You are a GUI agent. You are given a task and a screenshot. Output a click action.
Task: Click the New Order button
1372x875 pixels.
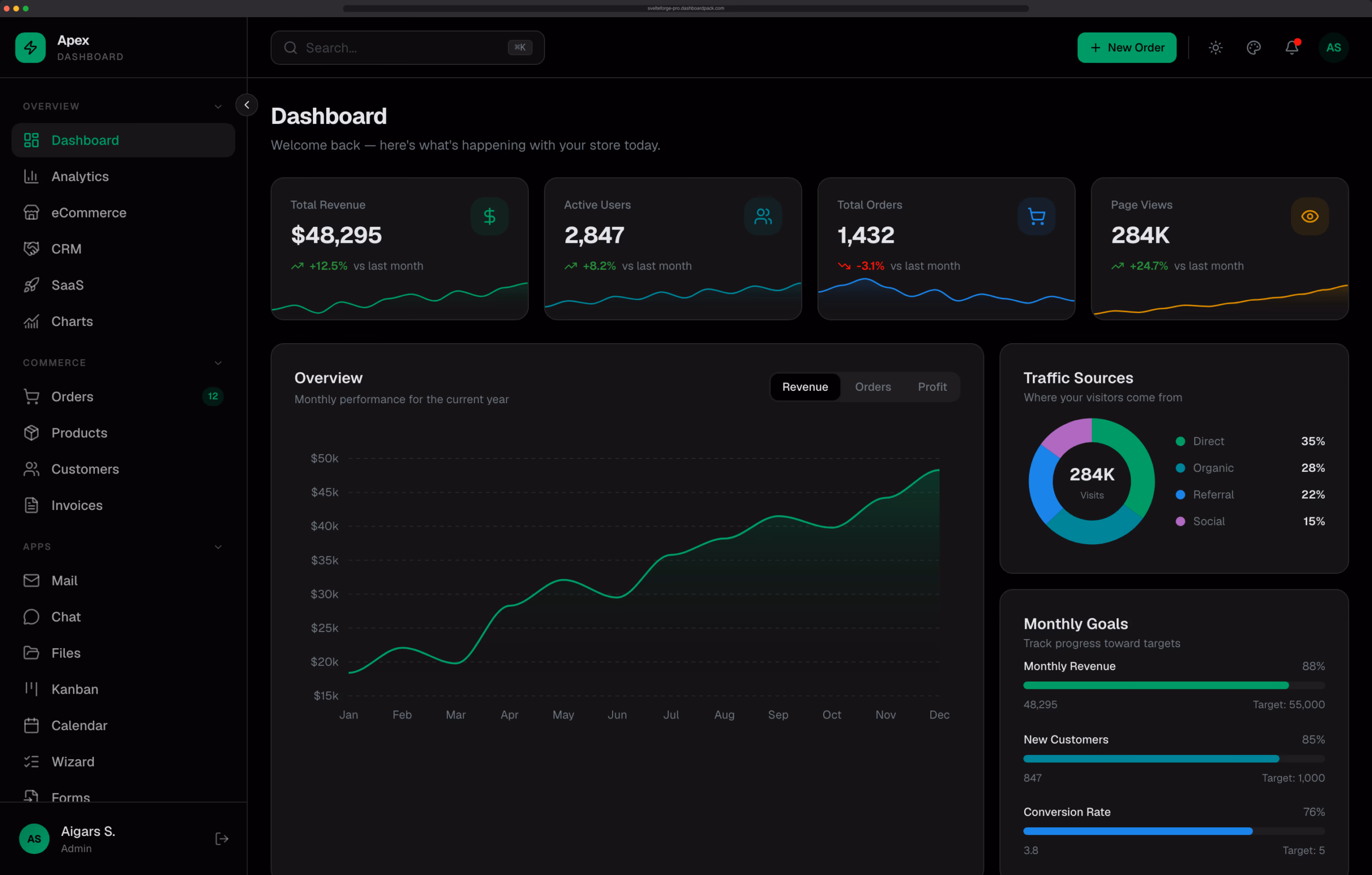click(x=1127, y=48)
